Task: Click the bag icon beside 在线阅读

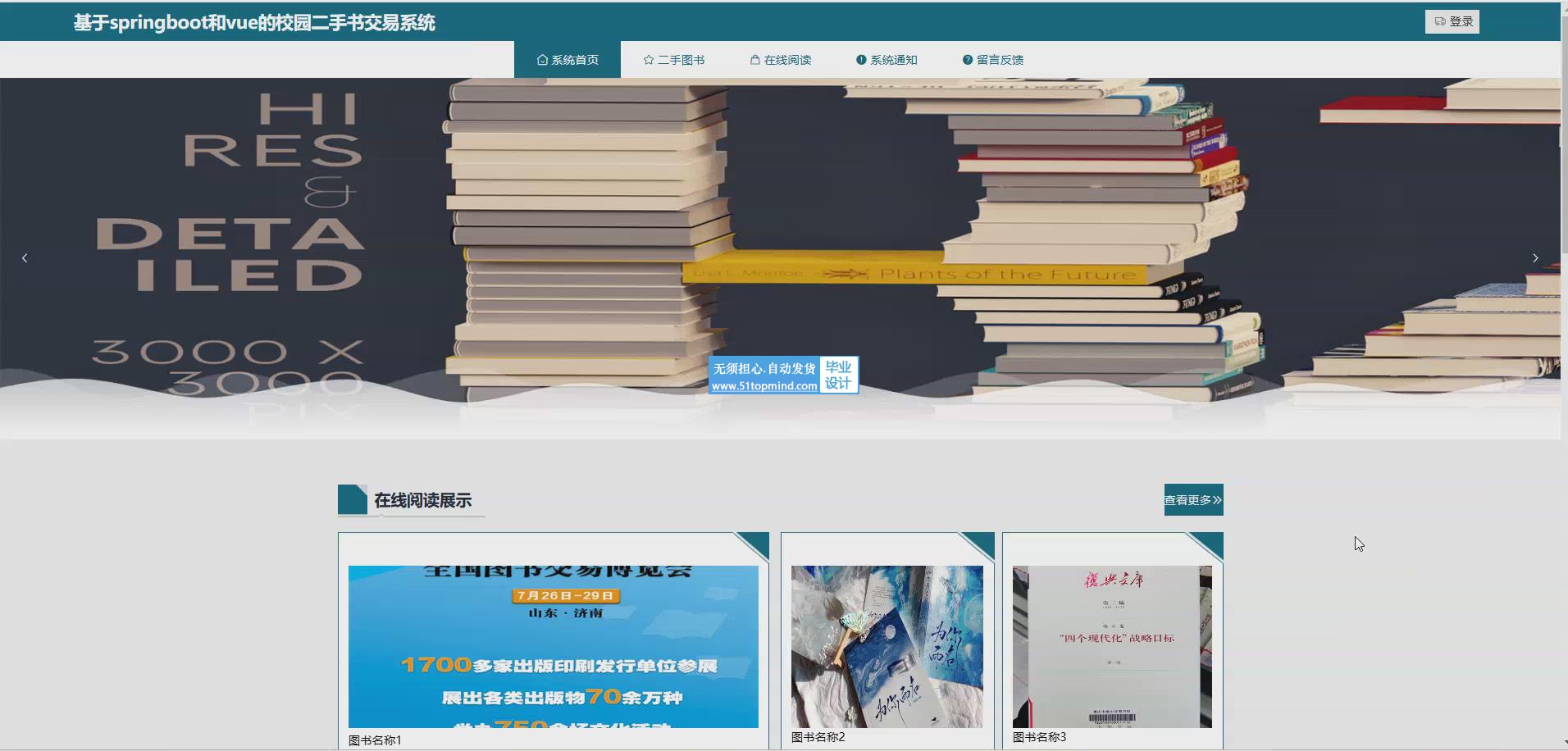Action: pos(755,60)
